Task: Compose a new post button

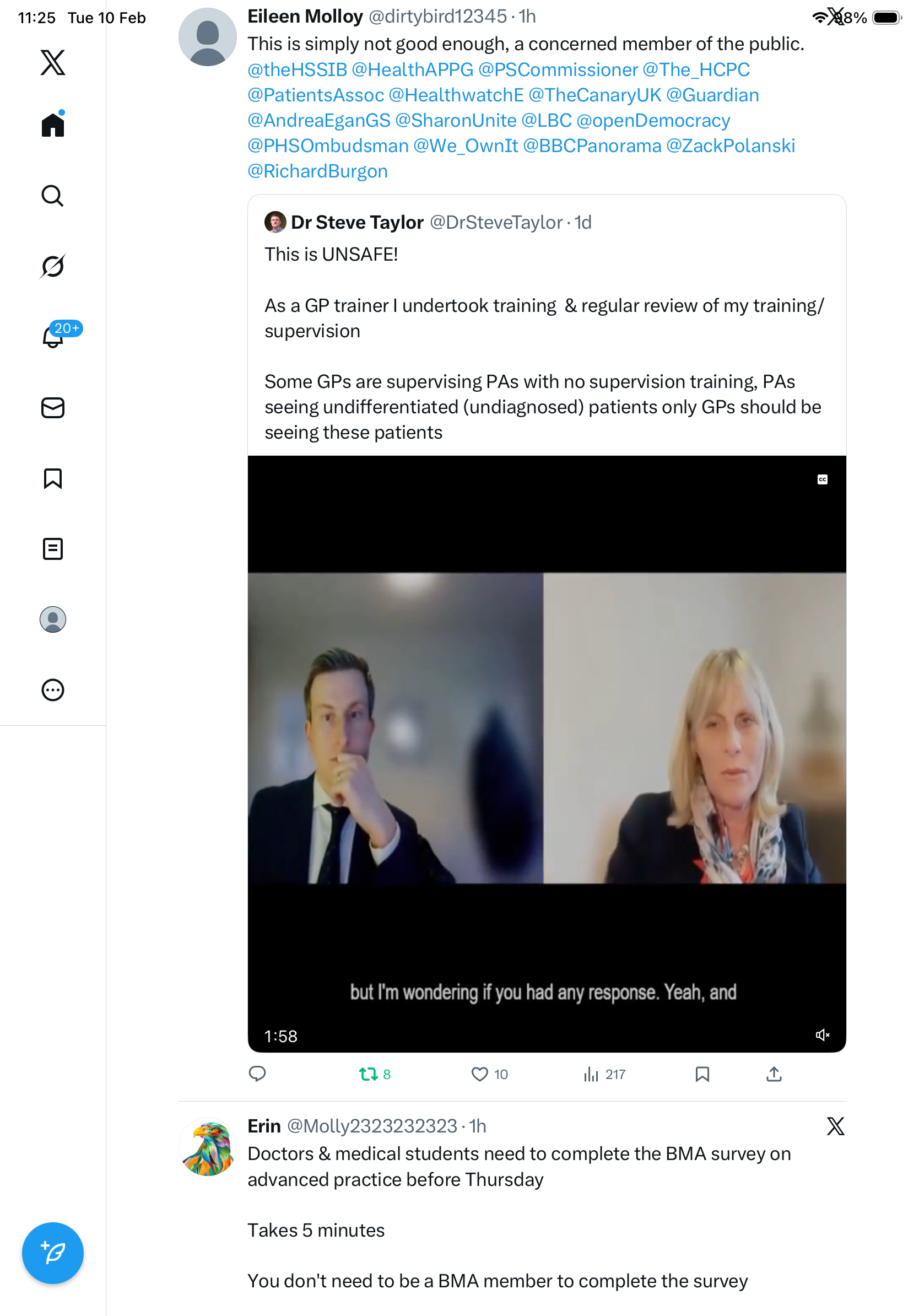Action: 53,1253
